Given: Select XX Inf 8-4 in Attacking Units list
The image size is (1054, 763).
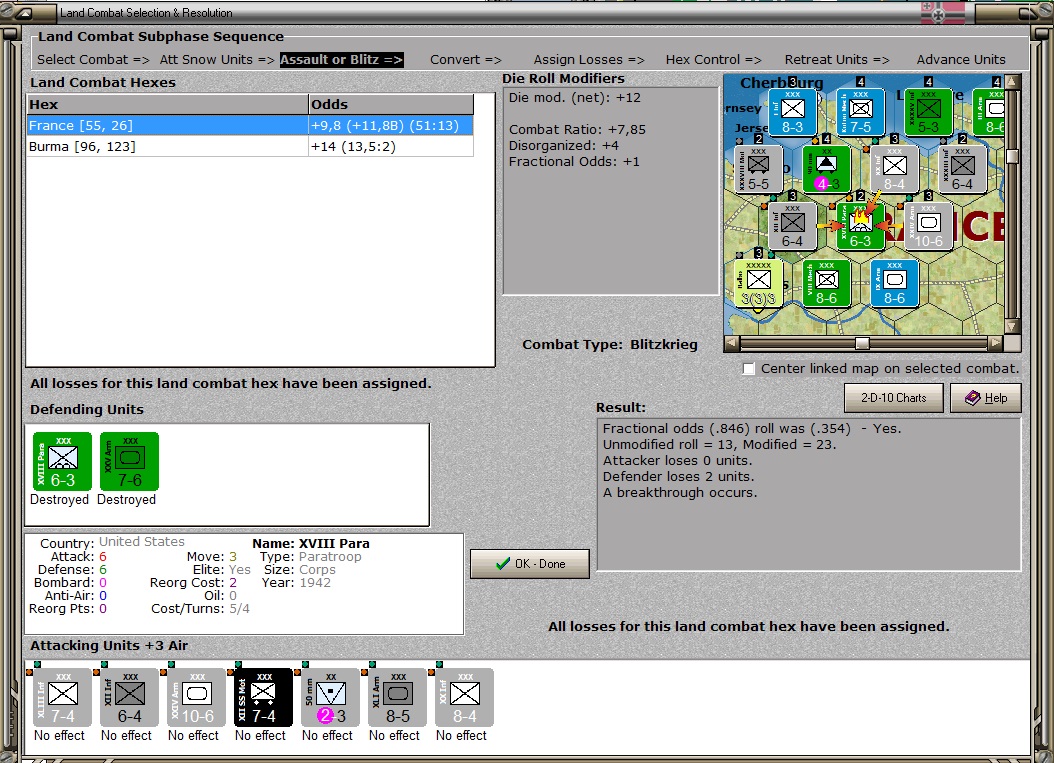Looking at the screenshot, I should pos(464,697).
